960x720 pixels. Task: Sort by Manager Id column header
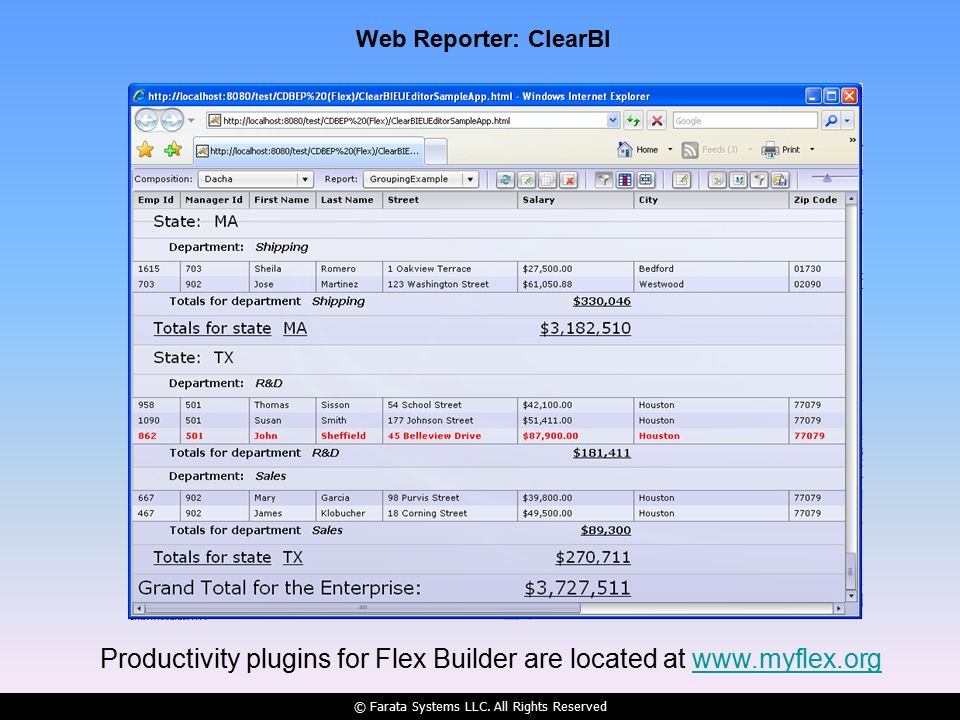point(214,200)
